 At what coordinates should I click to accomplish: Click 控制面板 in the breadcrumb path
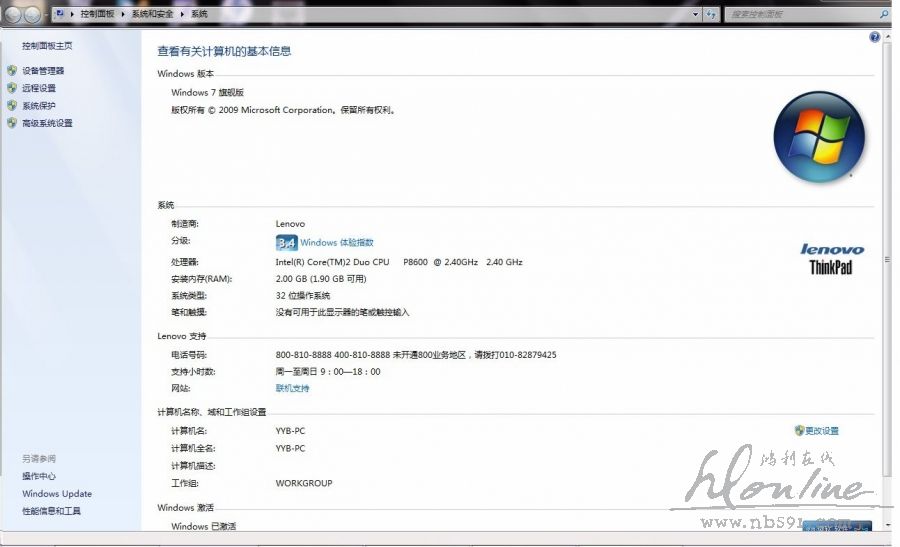coord(97,14)
